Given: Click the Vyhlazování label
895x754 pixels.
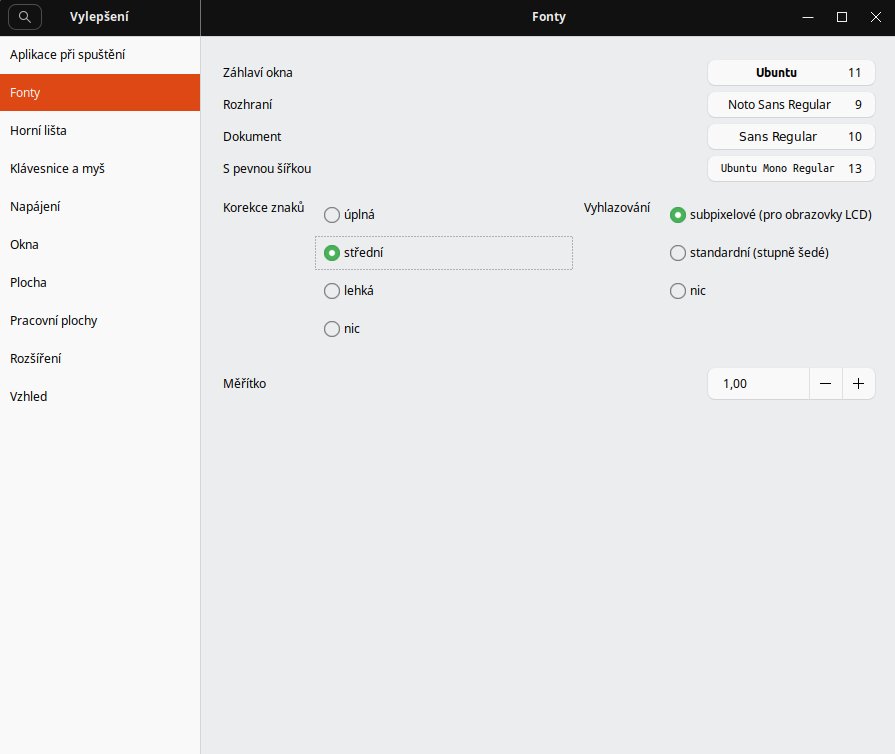Looking at the screenshot, I should tap(616, 208).
